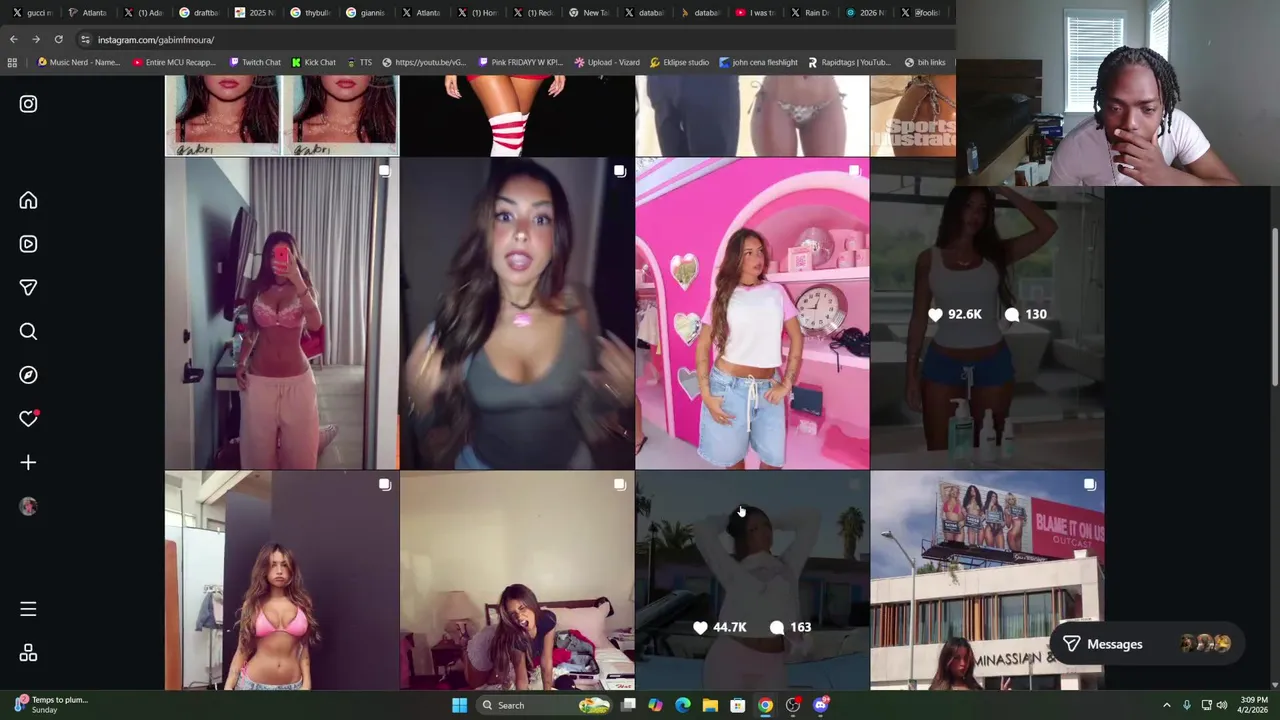1280x720 pixels.
Task: Click the 163 comments count on hovered post
Action: pyautogui.click(x=790, y=628)
